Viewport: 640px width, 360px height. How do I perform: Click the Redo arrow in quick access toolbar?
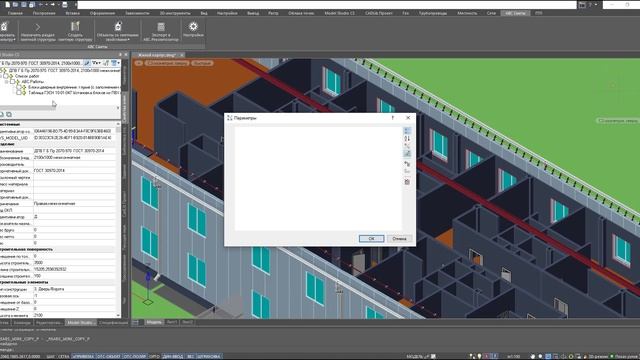tap(52, 4)
